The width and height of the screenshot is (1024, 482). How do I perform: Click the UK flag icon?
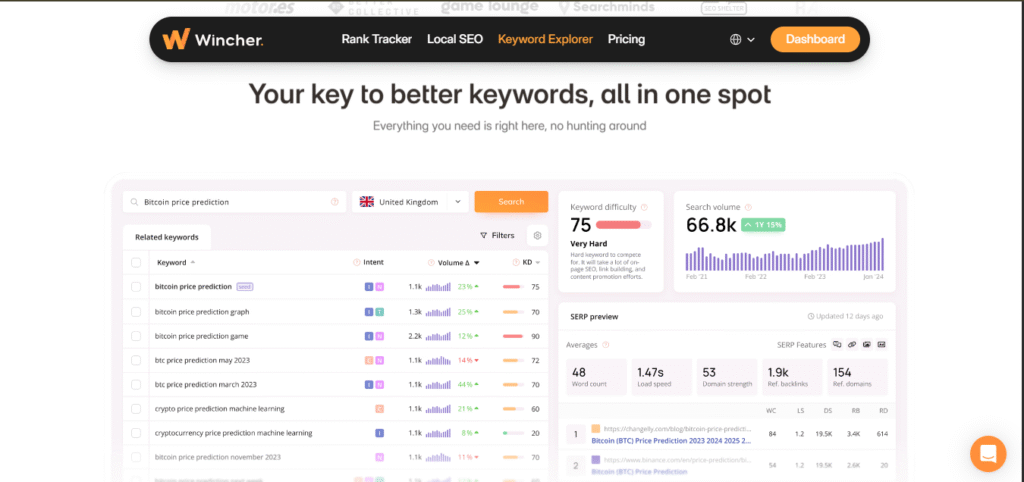[x=367, y=202]
